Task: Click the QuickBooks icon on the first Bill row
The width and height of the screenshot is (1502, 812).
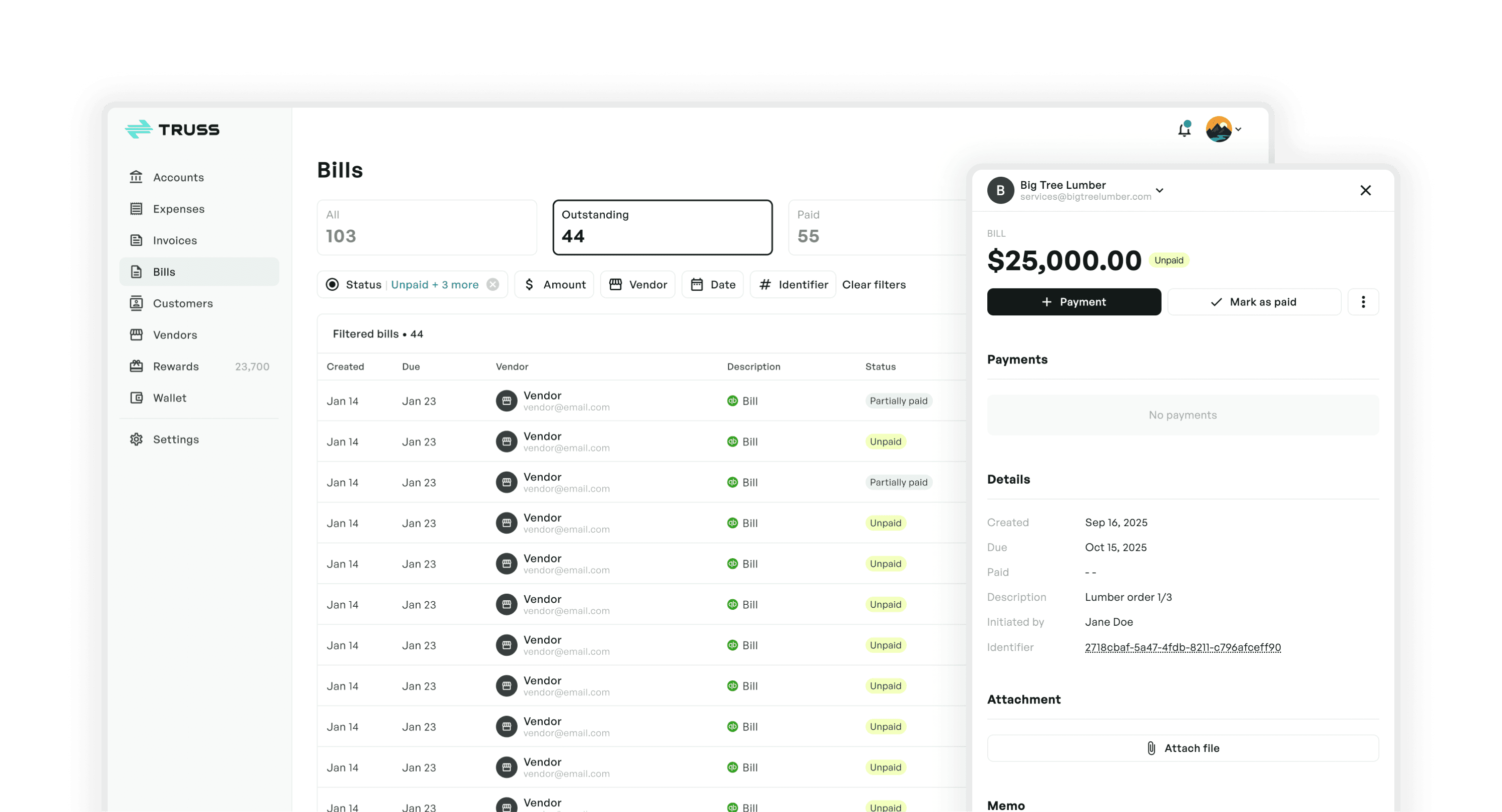Action: [732, 400]
